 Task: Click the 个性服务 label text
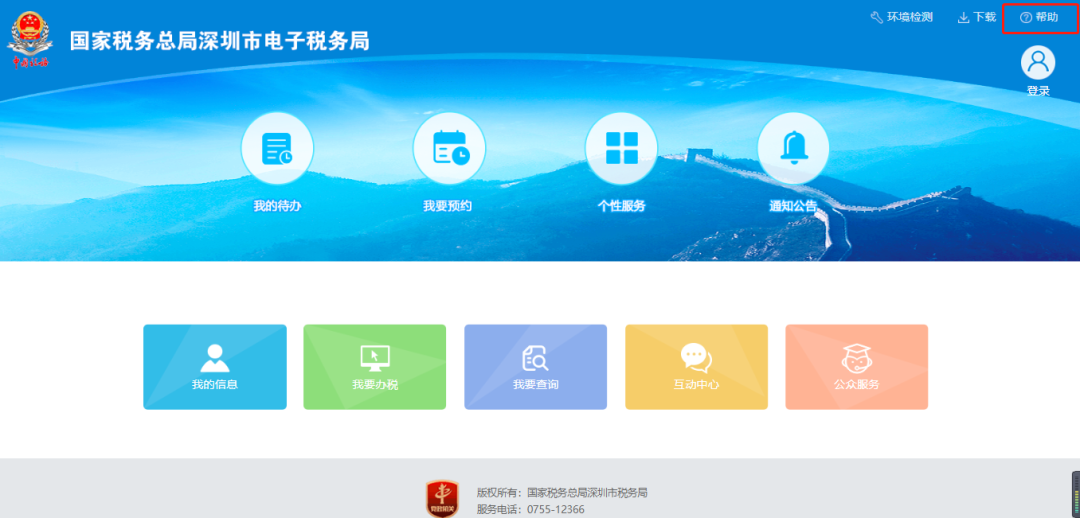(x=621, y=206)
